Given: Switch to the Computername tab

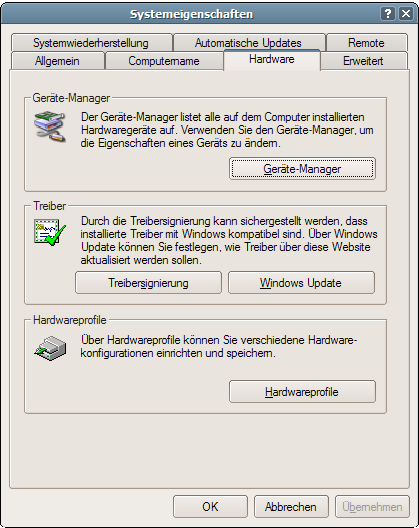Looking at the screenshot, I should 164,61.
